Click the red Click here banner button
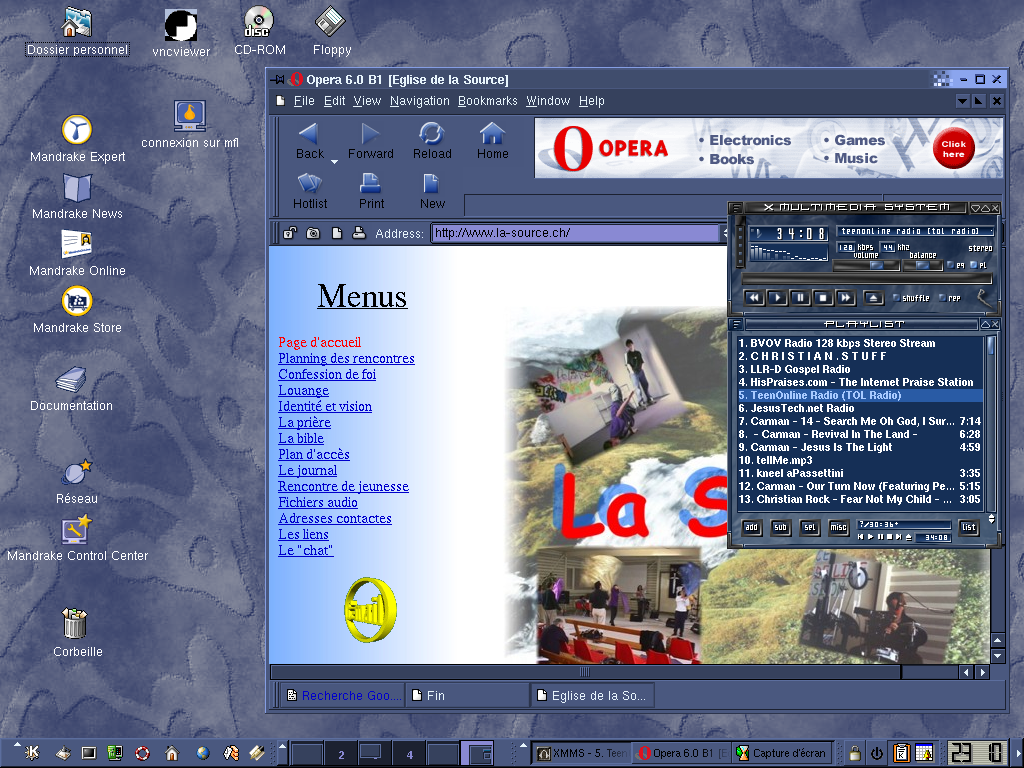 point(953,149)
